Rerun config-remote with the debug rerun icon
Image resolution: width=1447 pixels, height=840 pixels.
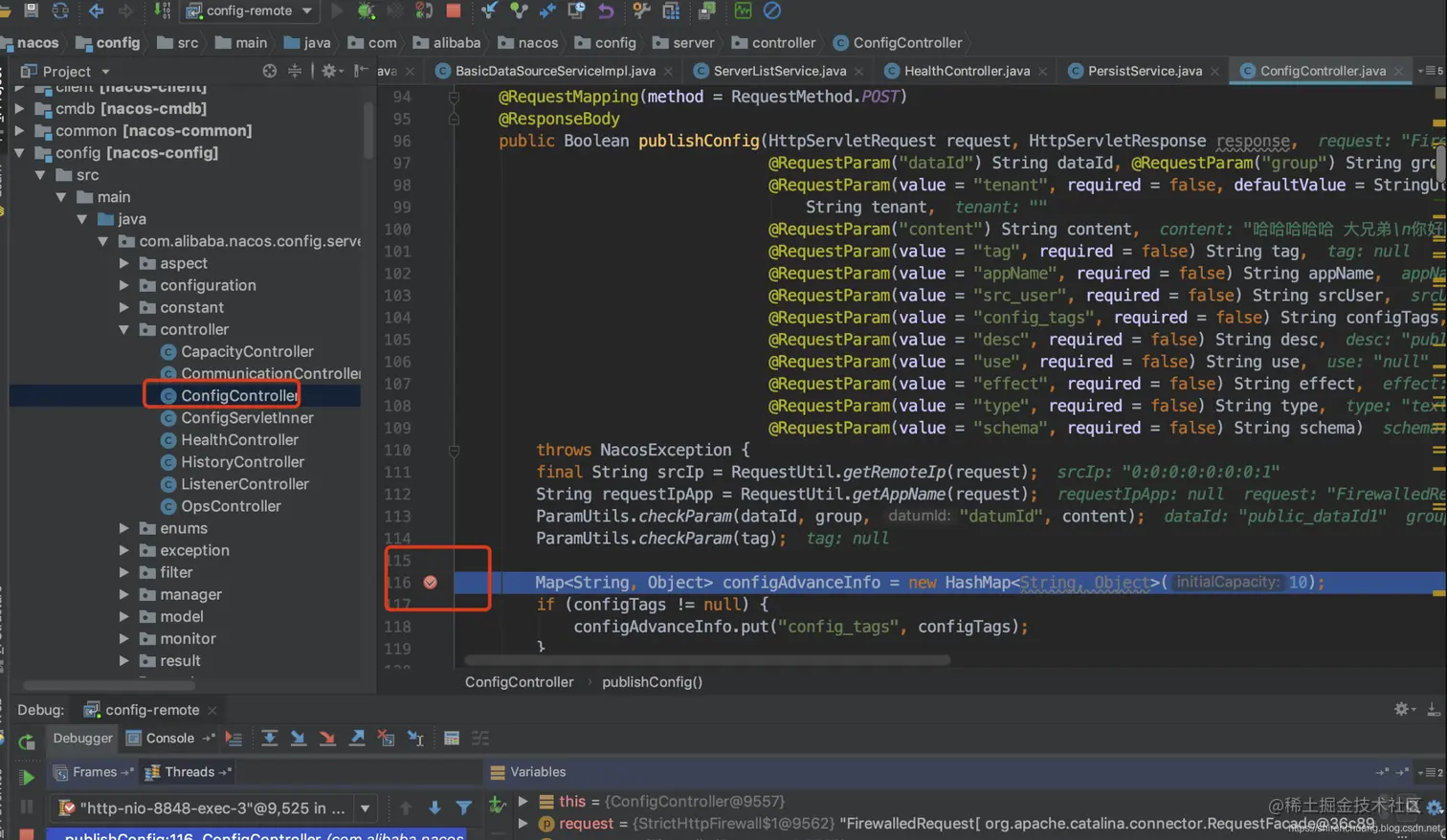tap(27, 741)
